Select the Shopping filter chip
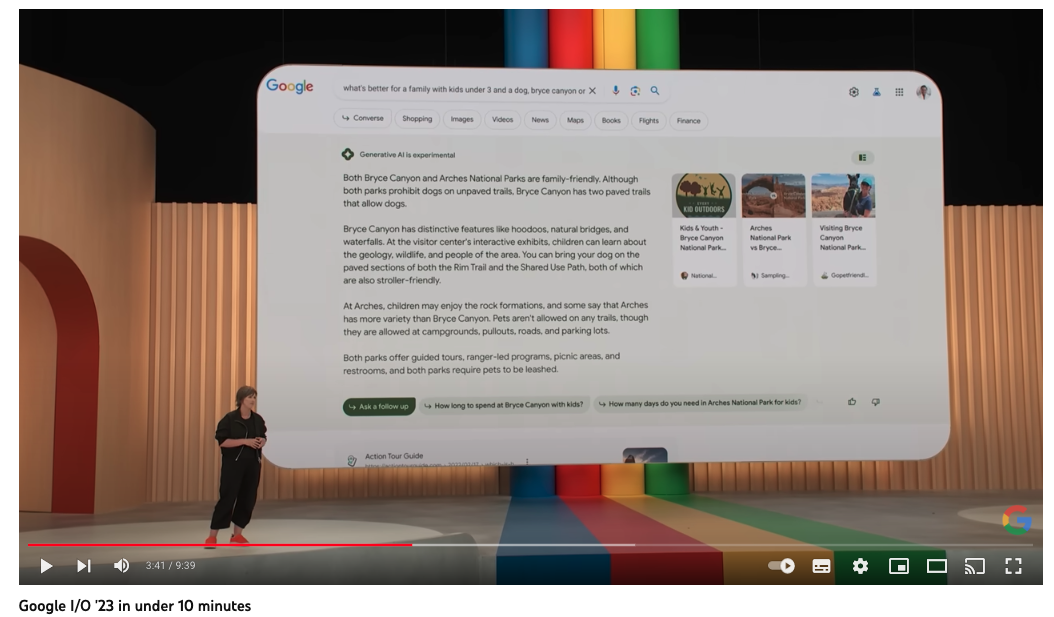Image resolution: width=1054 pixels, height=617 pixels. [417, 119]
